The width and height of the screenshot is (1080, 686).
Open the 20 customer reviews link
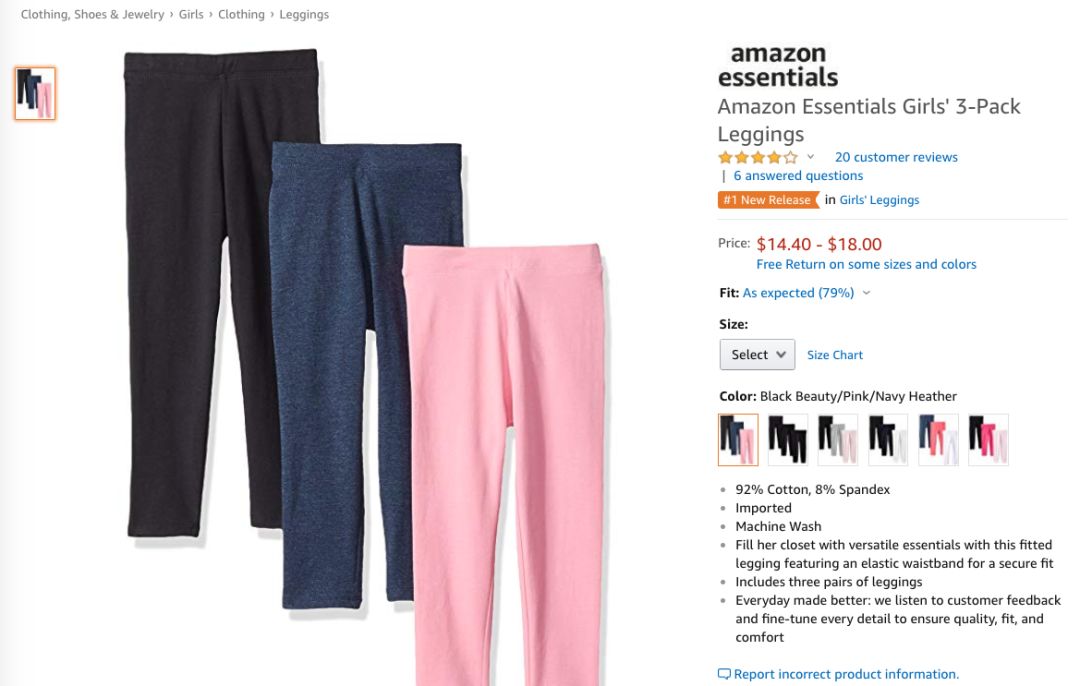click(x=896, y=157)
